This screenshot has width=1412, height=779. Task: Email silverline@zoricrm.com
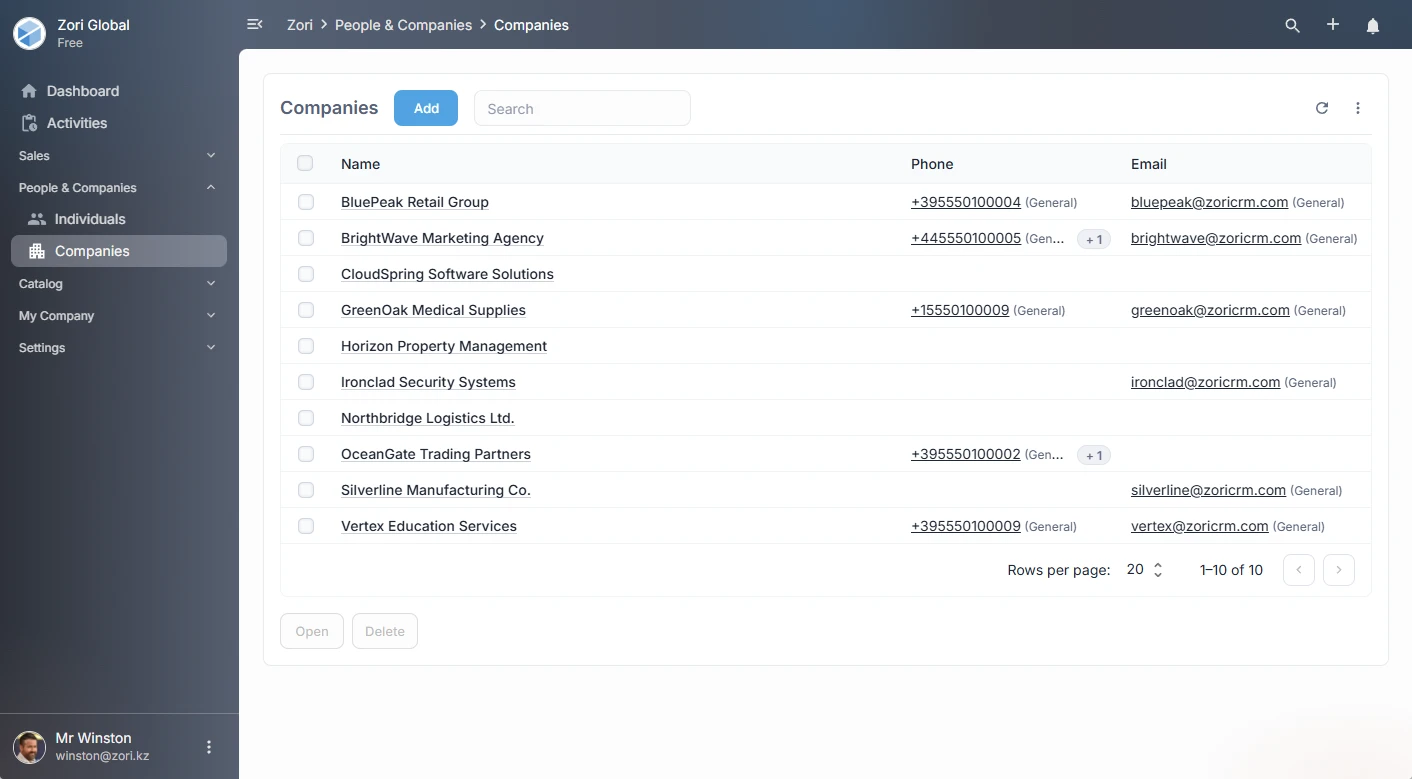pos(1208,490)
